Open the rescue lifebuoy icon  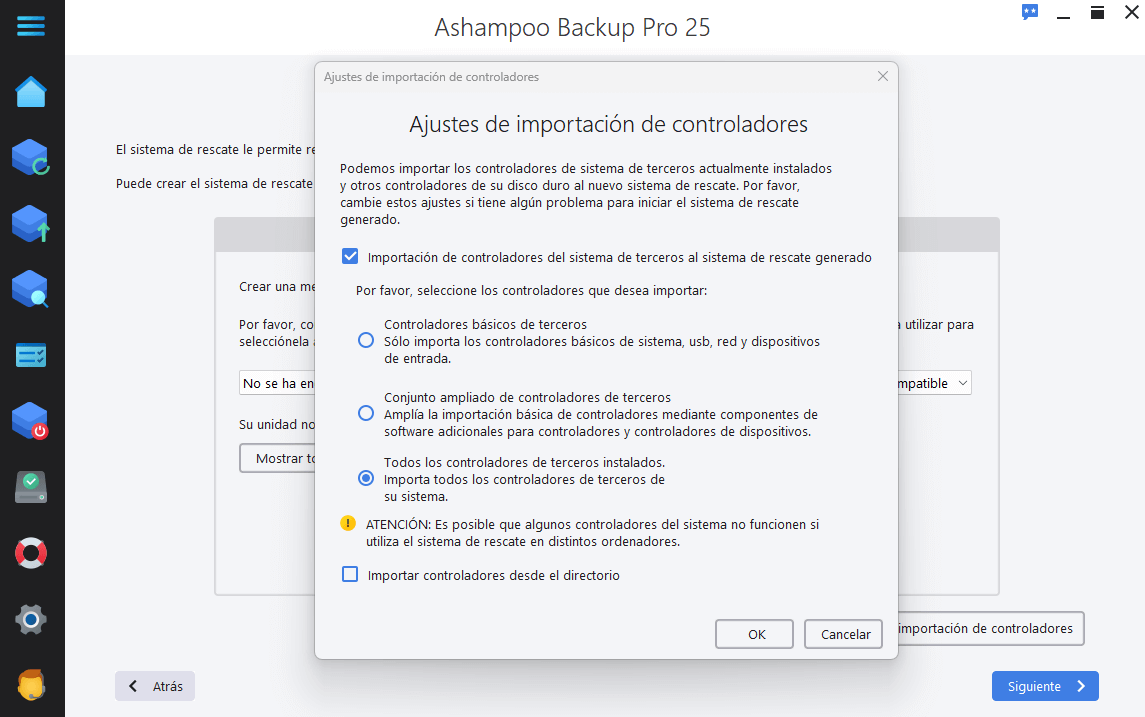[31, 553]
